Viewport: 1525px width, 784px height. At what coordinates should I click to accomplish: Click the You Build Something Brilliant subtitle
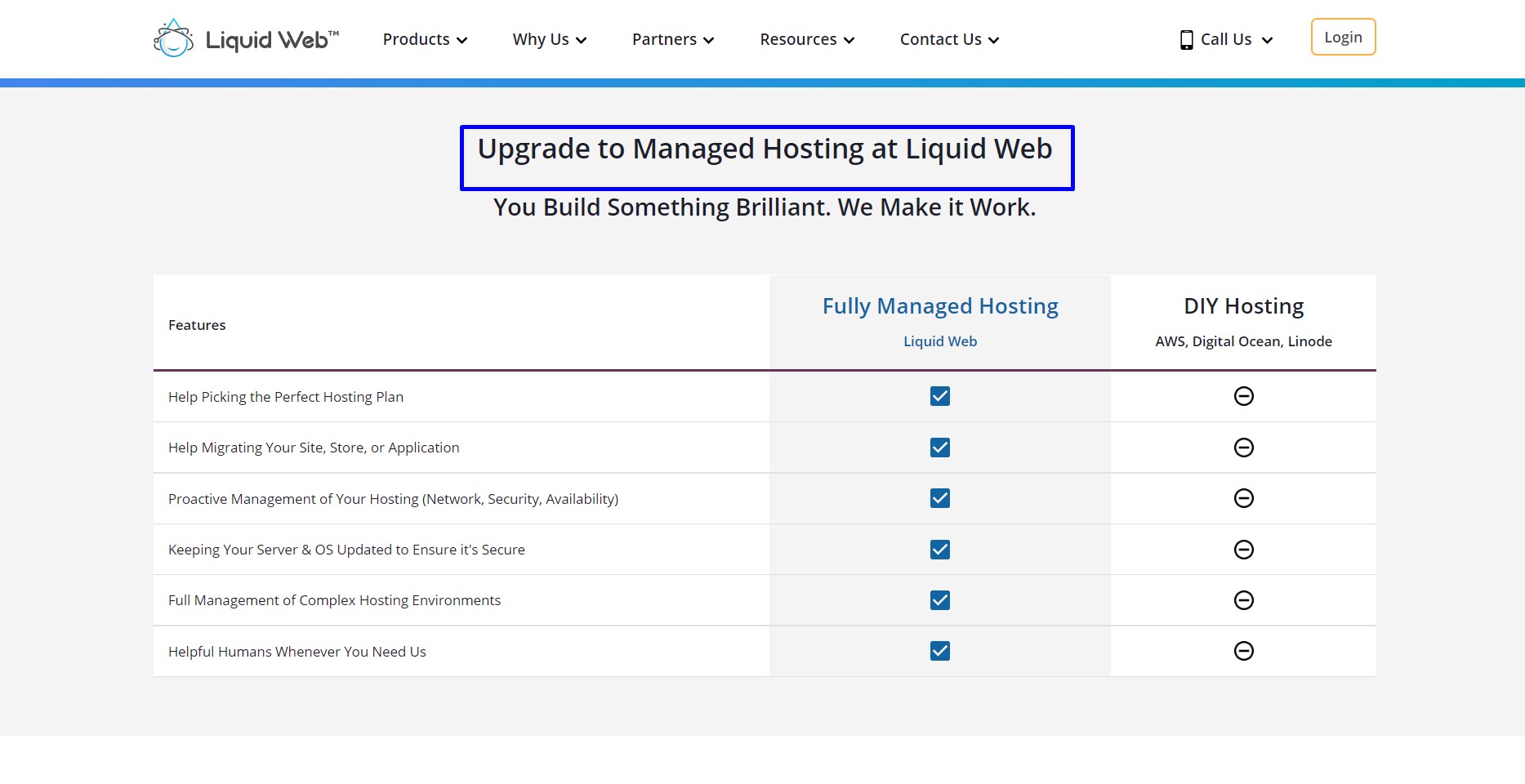pyautogui.click(x=765, y=207)
